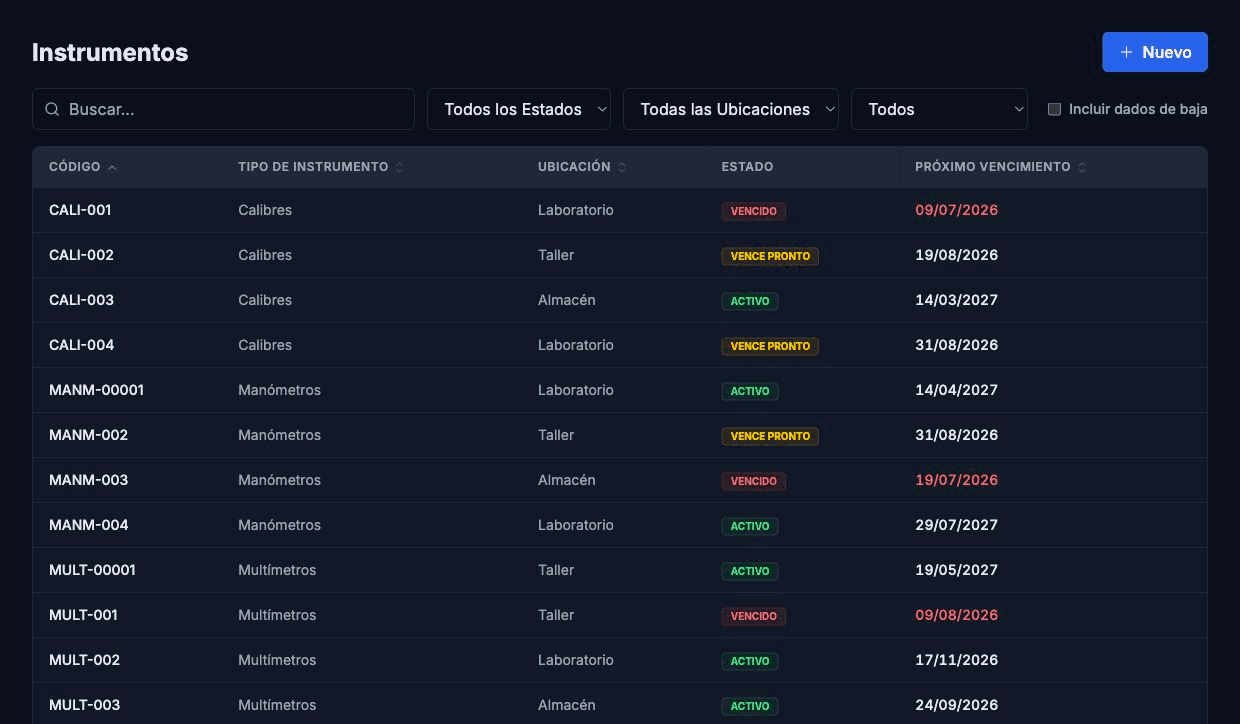This screenshot has height=724, width=1240.
Task: Click the Activo badge for CALI-003
Action: click(749, 301)
